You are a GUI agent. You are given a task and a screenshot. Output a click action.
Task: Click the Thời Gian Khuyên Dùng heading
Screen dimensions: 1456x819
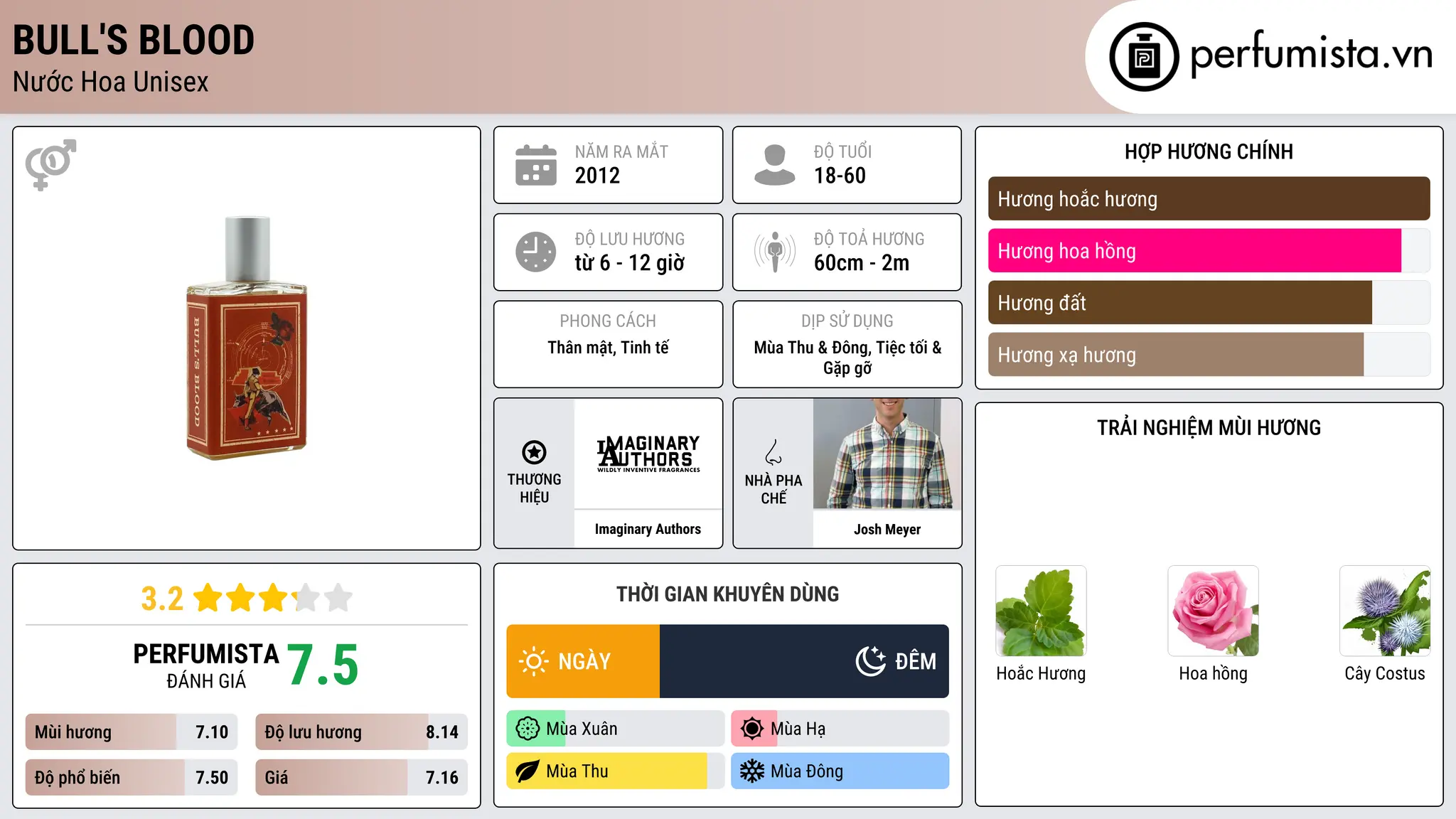click(727, 594)
